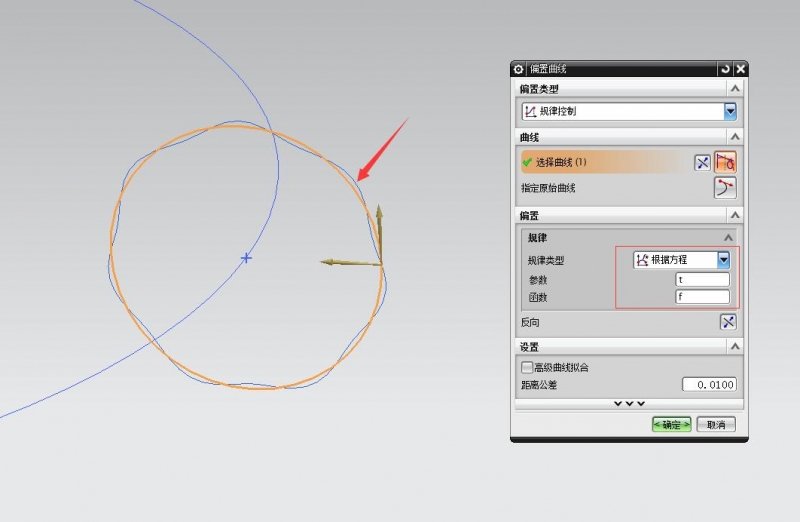Expand more options with bottom triple arrows
Image resolution: width=800 pixels, height=522 pixels.
coord(629,403)
